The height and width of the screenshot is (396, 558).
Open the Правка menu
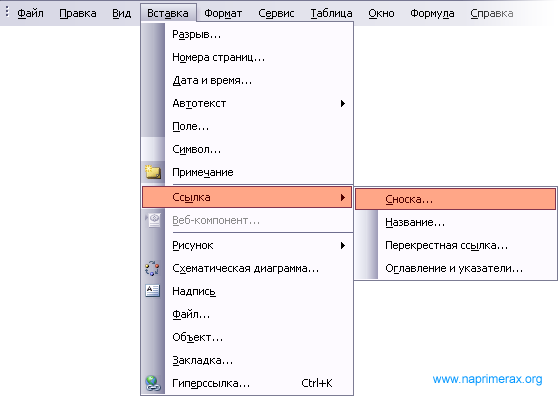pyautogui.click(x=78, y=13)
